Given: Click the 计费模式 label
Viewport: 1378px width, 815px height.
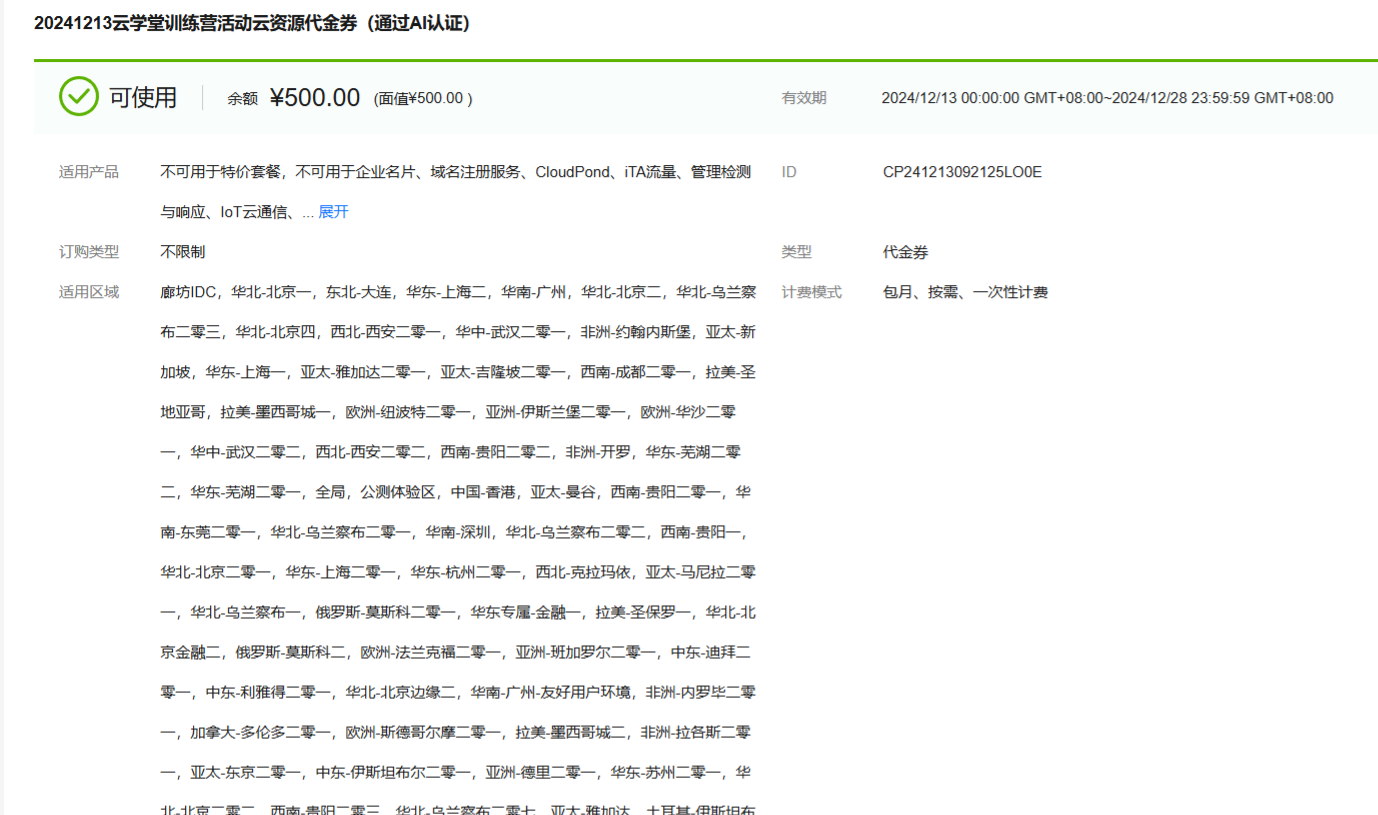Looking at the screenshot, I should coord(812,292).
